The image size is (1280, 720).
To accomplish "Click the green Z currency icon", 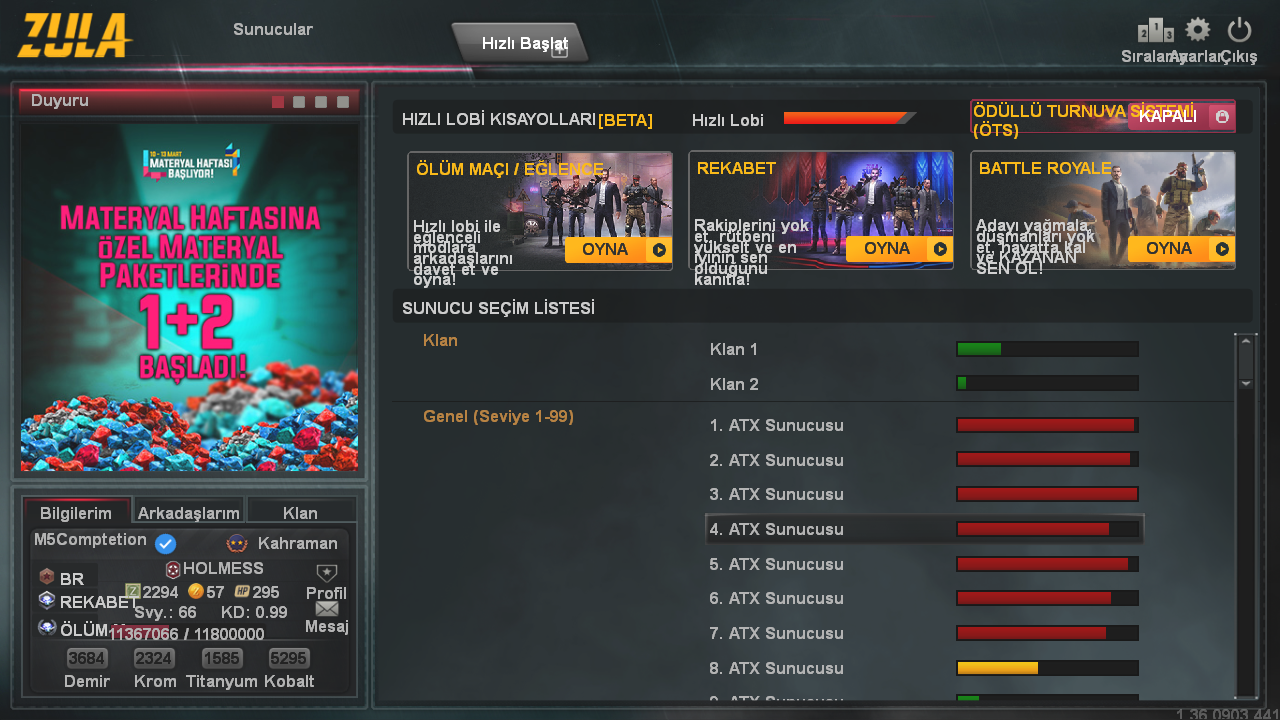I will click(x=133, y=592).
